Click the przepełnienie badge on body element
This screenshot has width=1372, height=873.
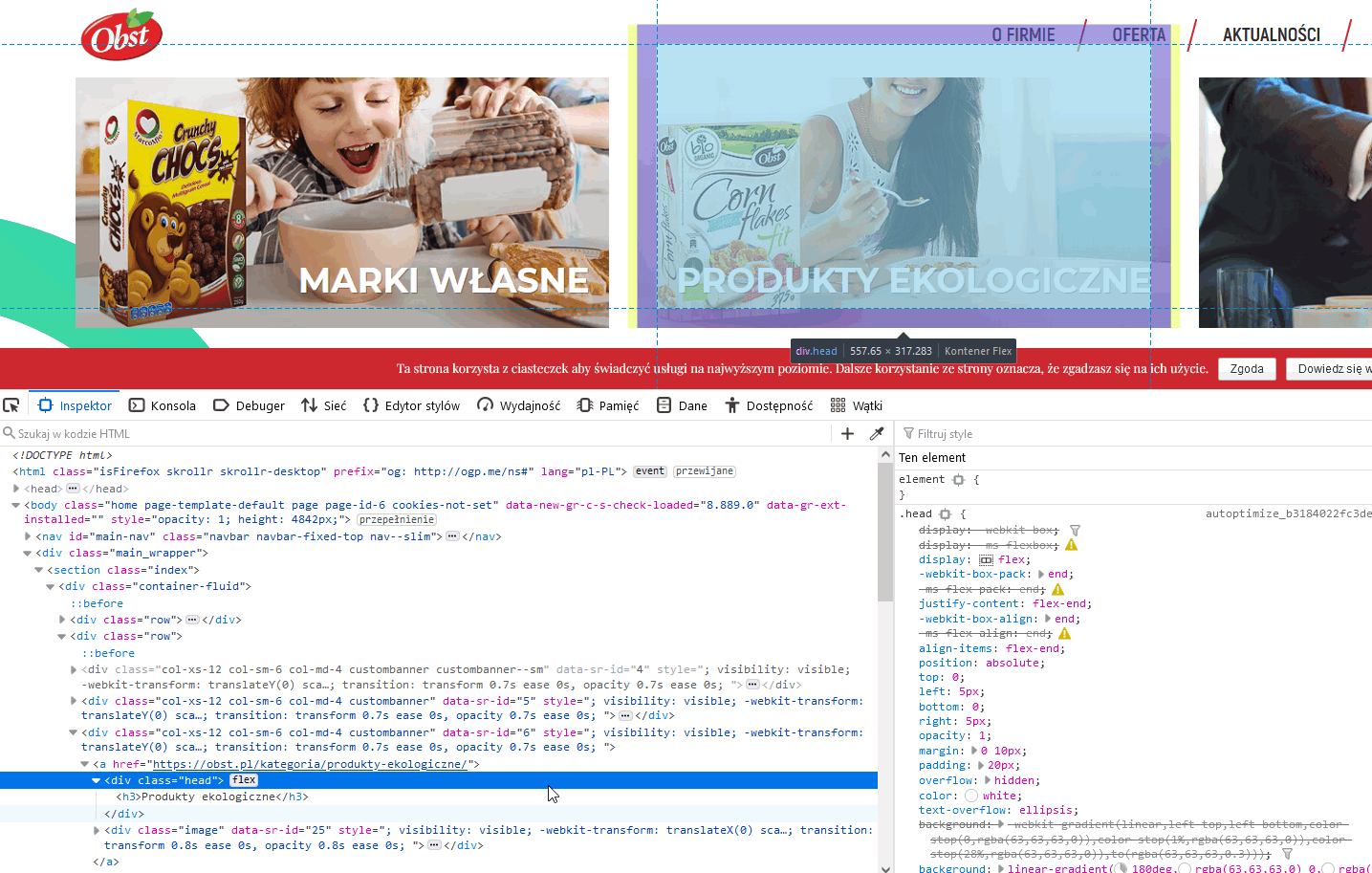point(397,520)
